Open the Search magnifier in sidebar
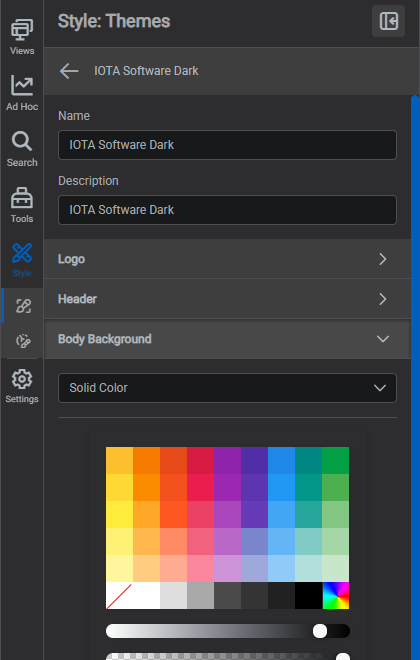Viewport: 420px width, 660px height. tap(22, 149)
